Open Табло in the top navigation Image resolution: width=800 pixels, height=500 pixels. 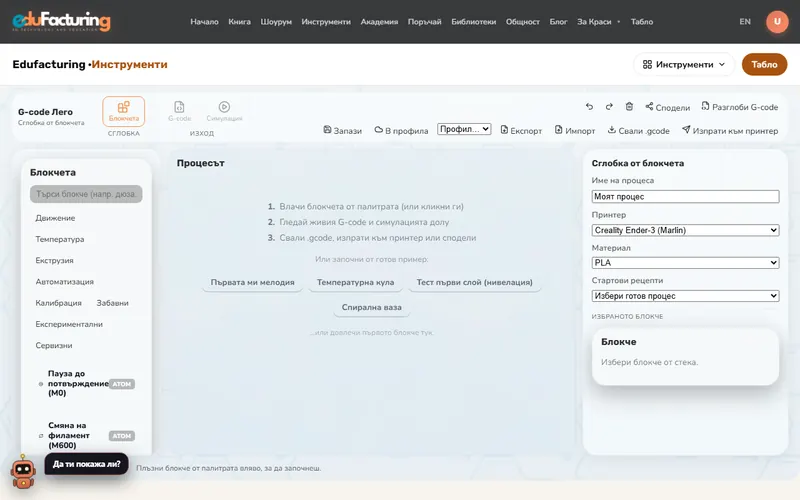point(642,21)
